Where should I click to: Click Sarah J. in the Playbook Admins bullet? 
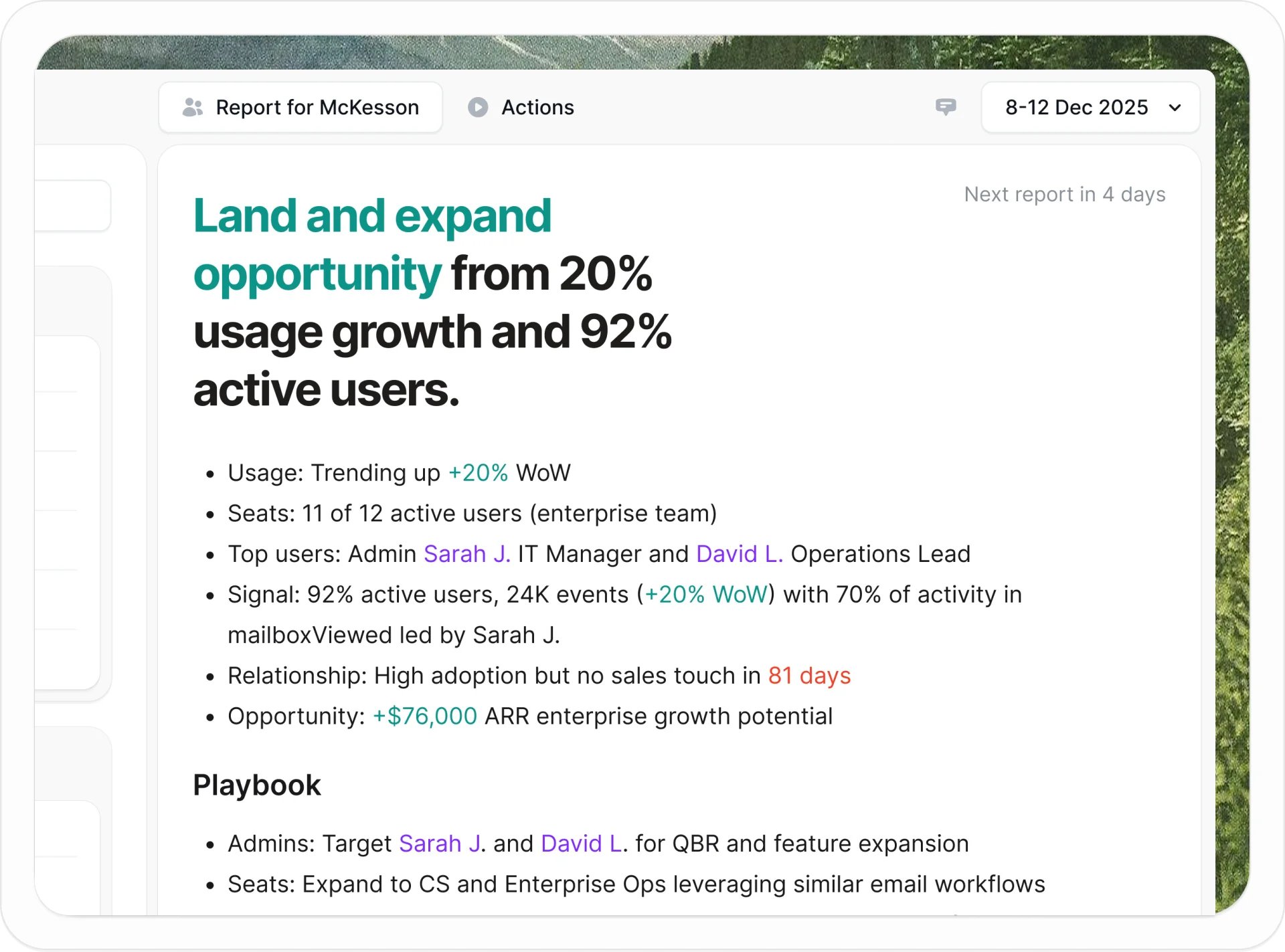coord(440,844)
